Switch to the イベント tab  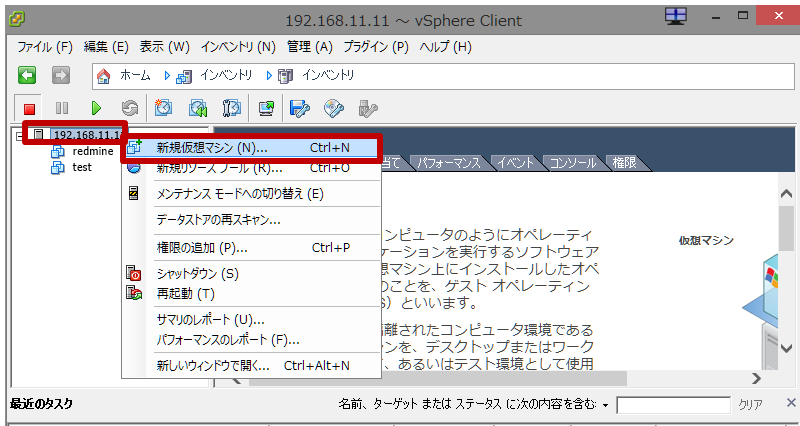[x=515, y=163]
